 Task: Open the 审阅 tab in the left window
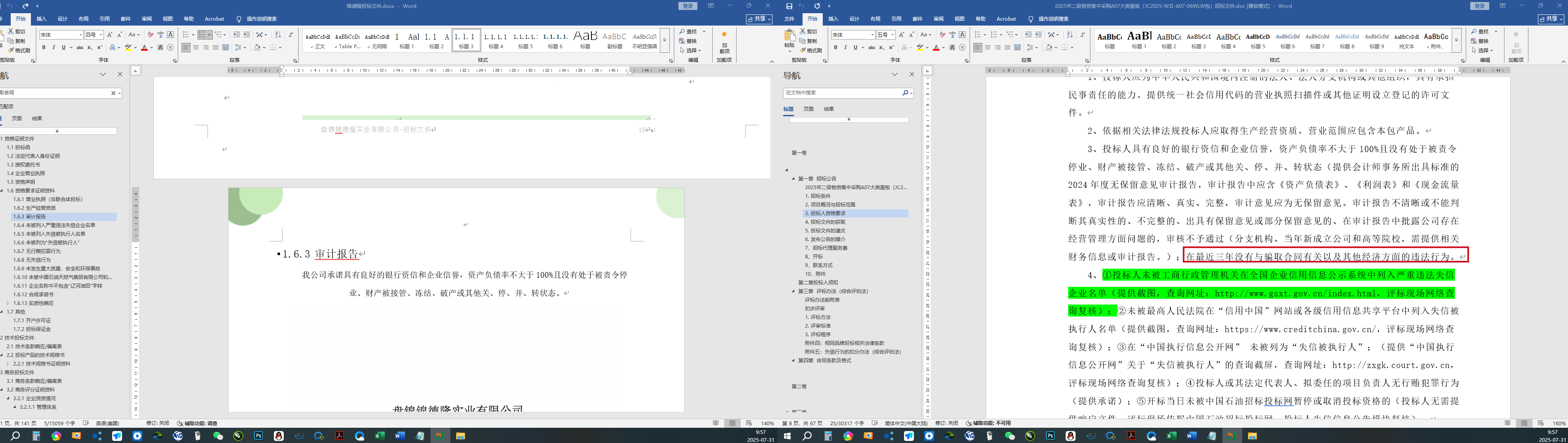pyautogui.click(x=147, y=19)
